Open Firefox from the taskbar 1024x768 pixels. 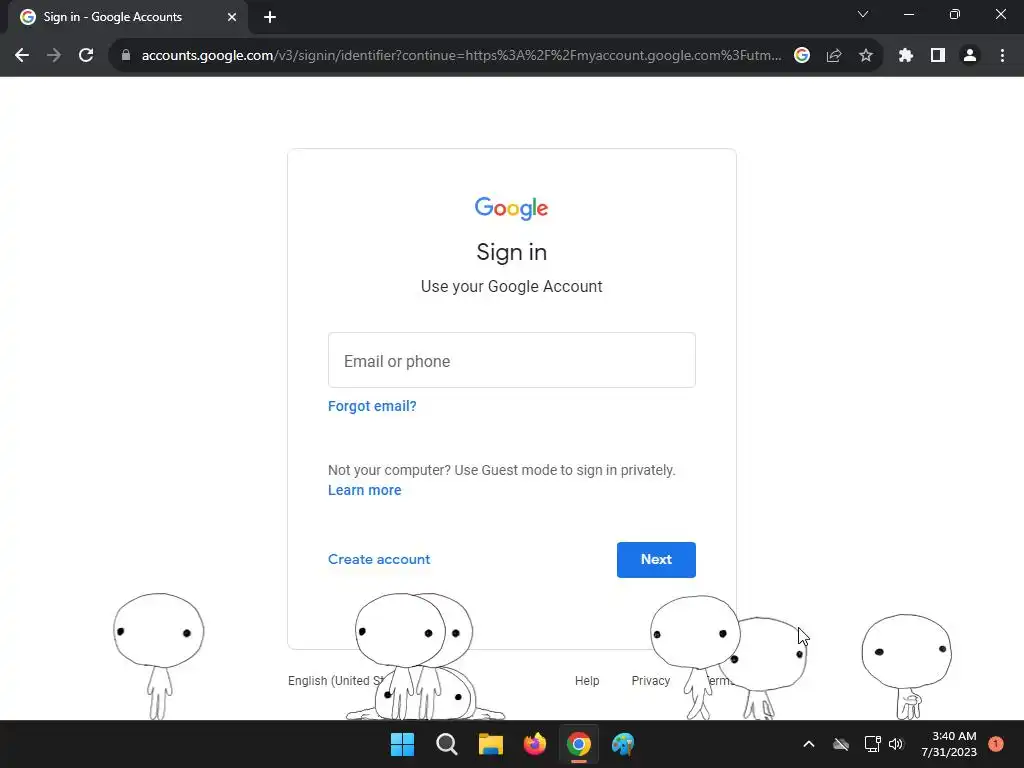pos(535,744)
